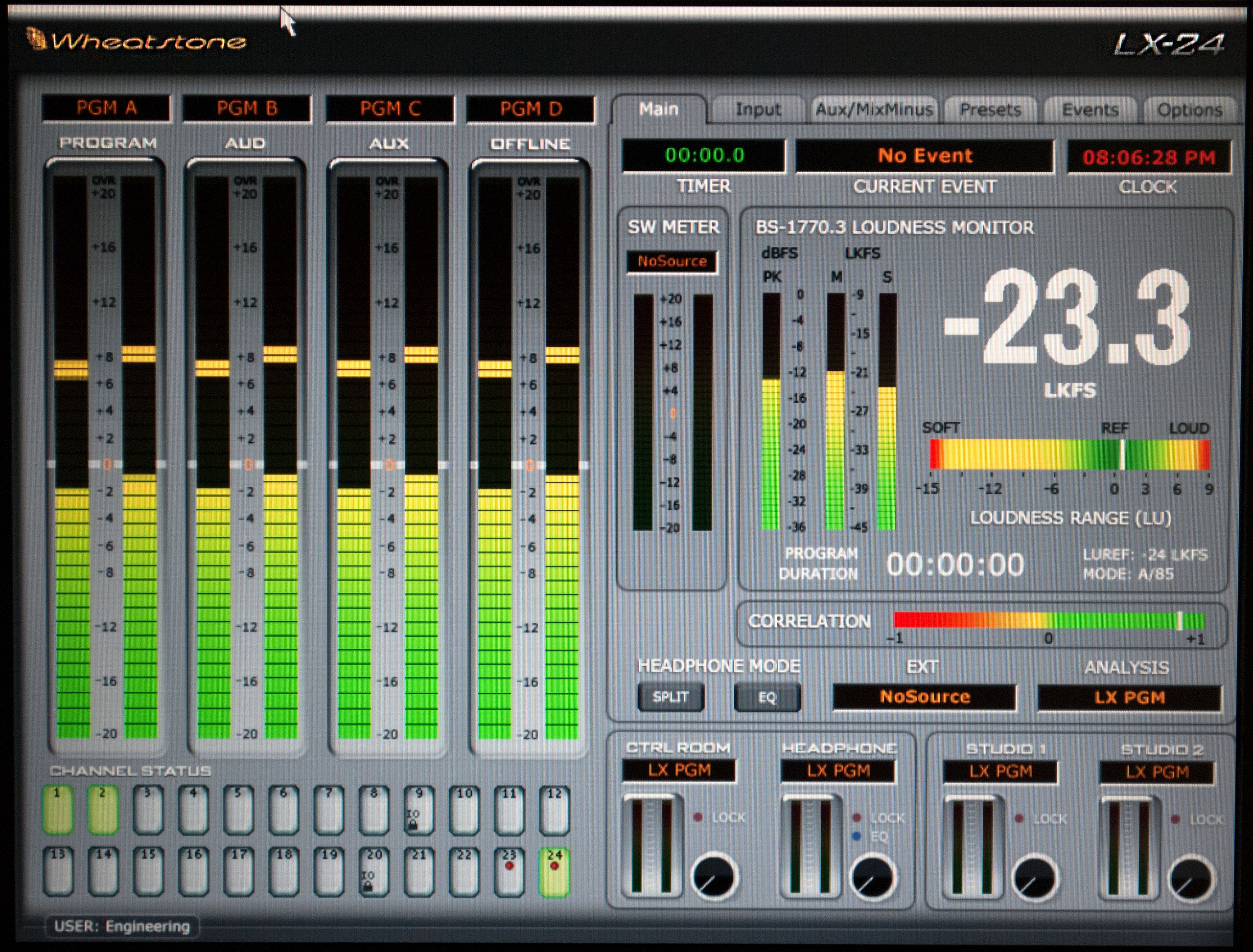Open the Presets tab
This screenshot has height=952, width=1253.
click(991, 110)
